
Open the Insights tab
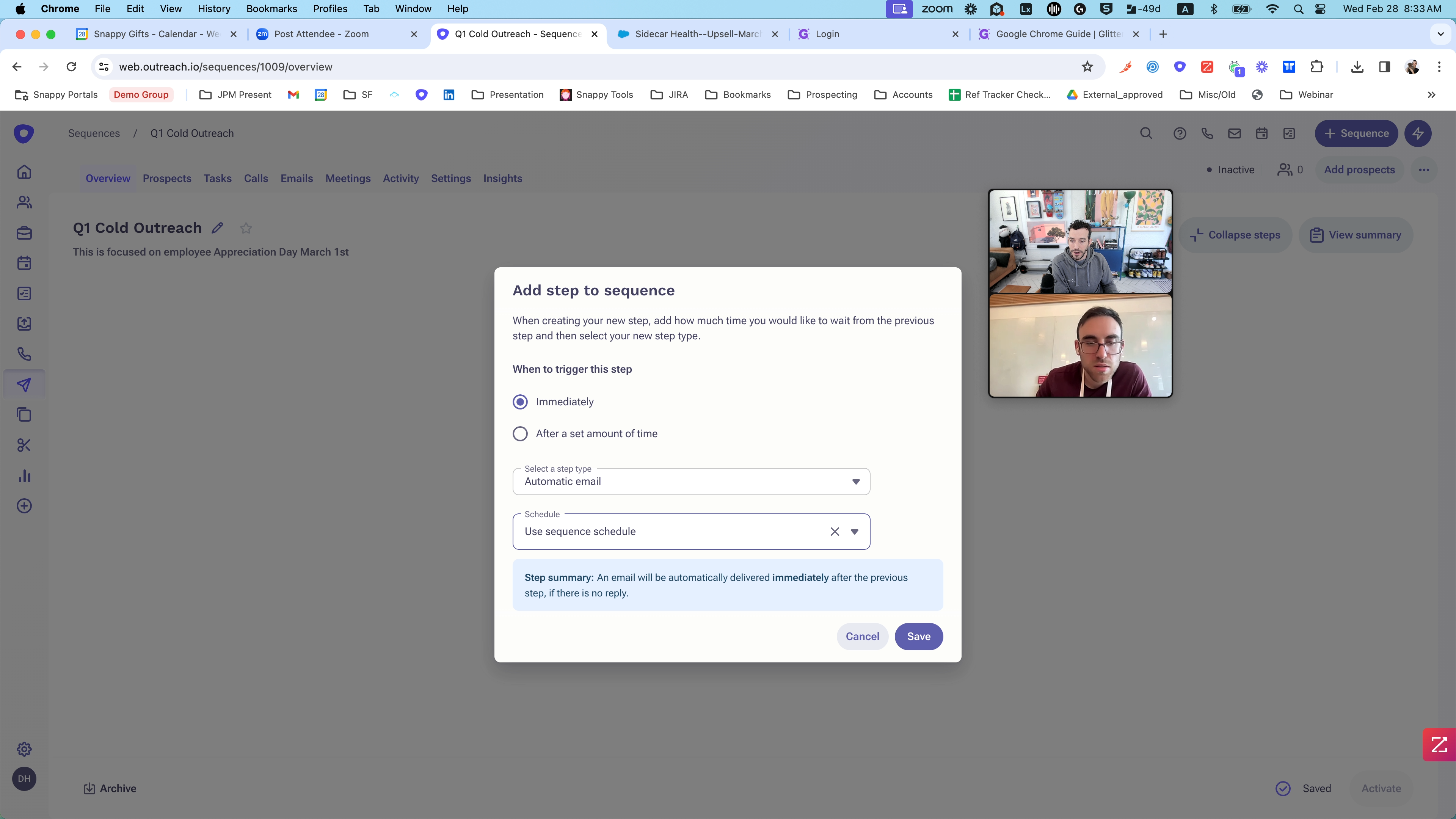502,179
